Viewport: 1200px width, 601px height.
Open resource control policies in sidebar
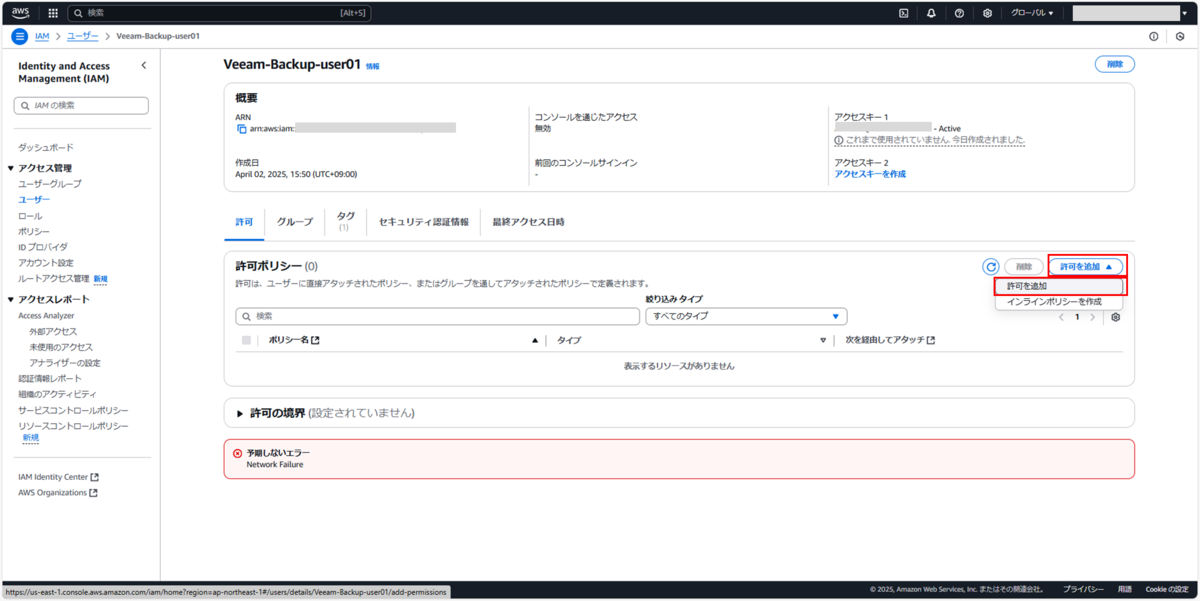73,426
